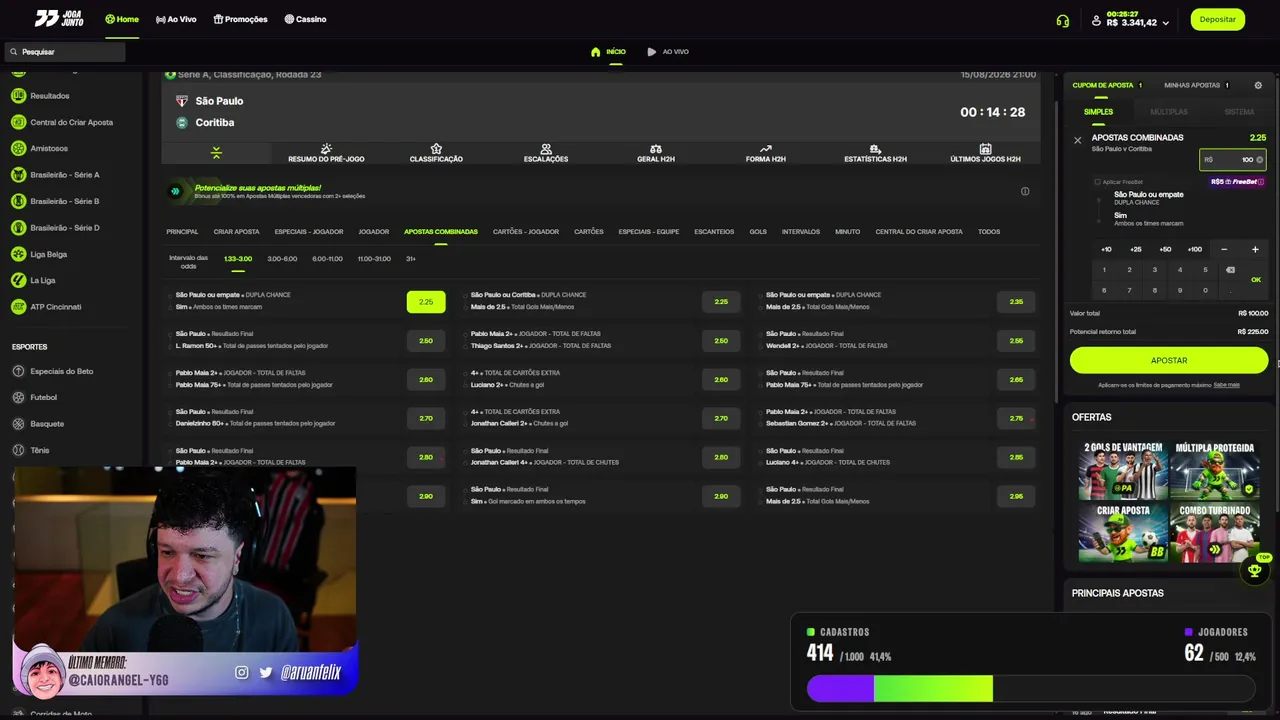Image resolution: width=1280 pixels, height=720 pixels.
Task: Open the Forma H2H tab
Action: pos(766,154)
